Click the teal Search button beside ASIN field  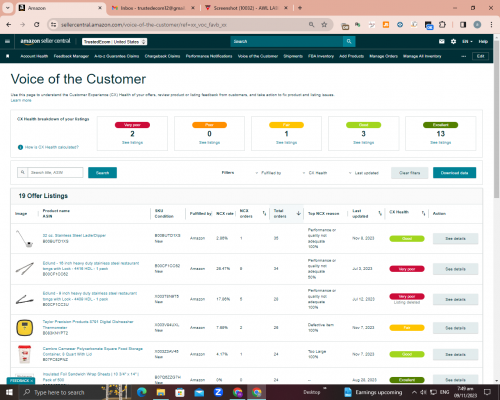pyautogui.click(x=102, y=173)
